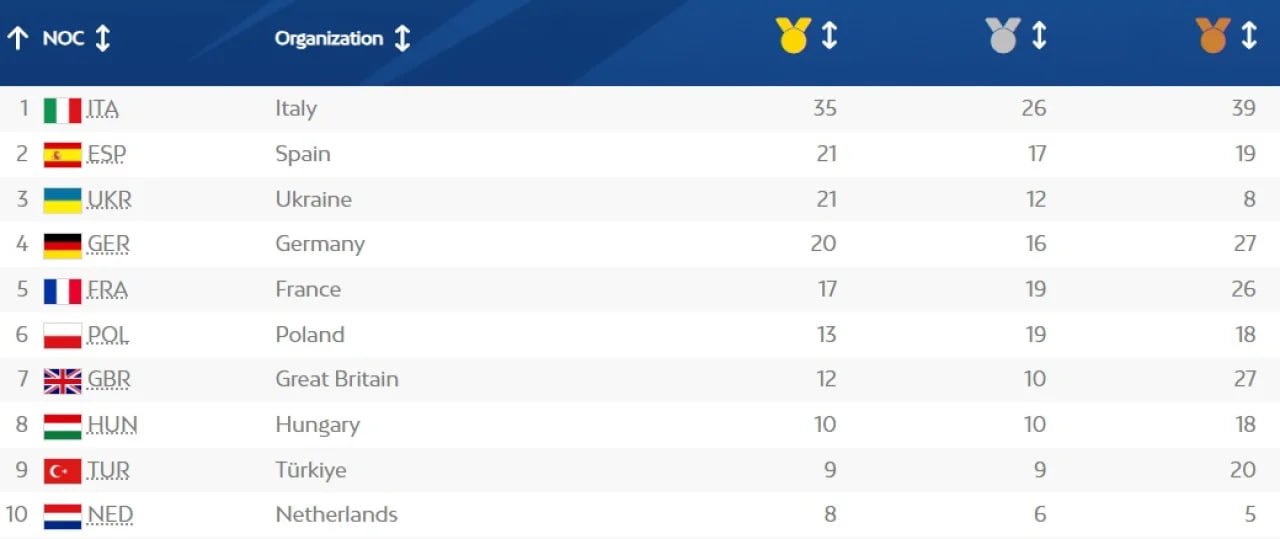Click the Türkiye flag icon
The width and height of the screenshot is (1280, 539).
click(x=62, y=471)
